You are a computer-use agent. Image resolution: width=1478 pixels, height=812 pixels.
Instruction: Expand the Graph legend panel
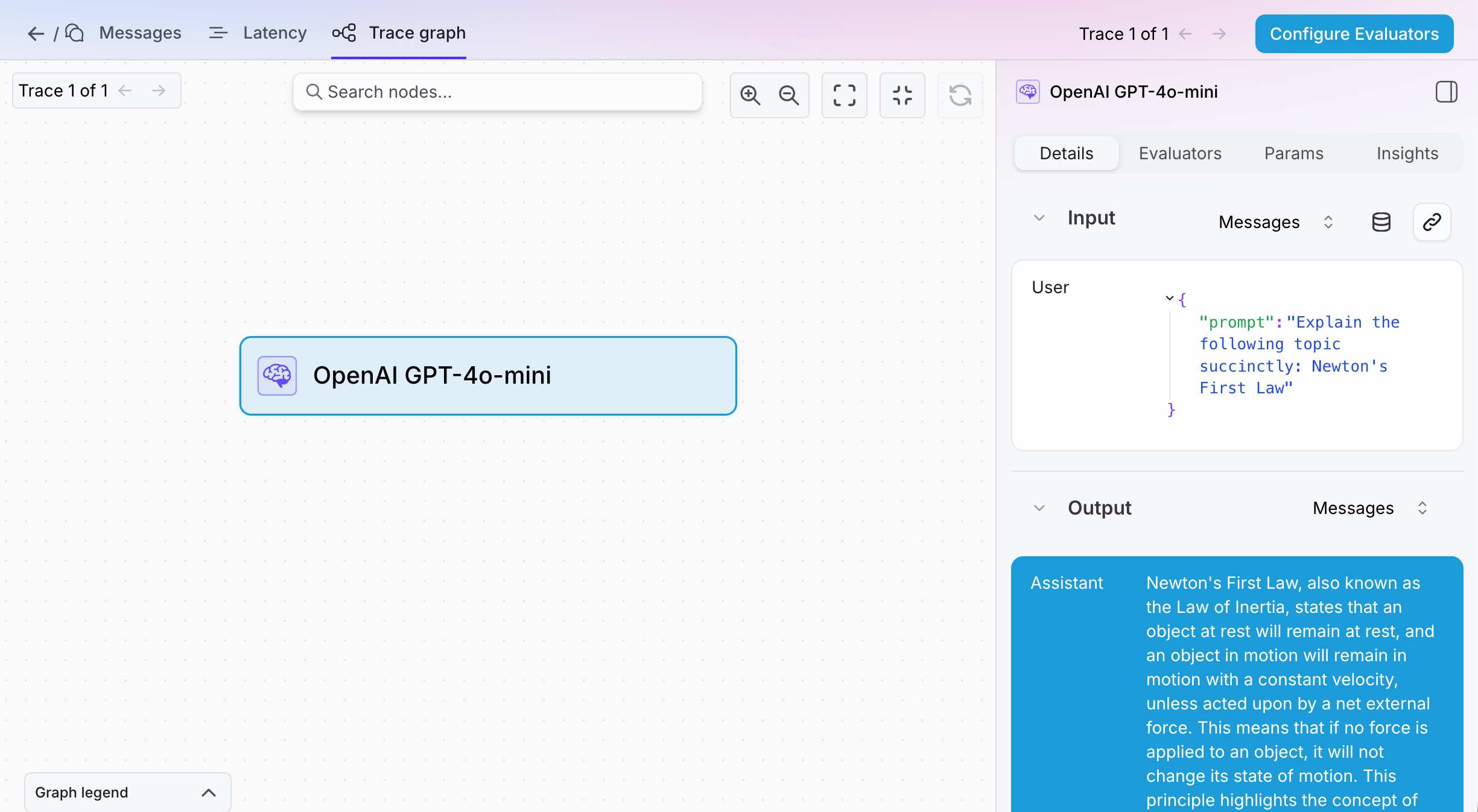click(x=127, y=792)
